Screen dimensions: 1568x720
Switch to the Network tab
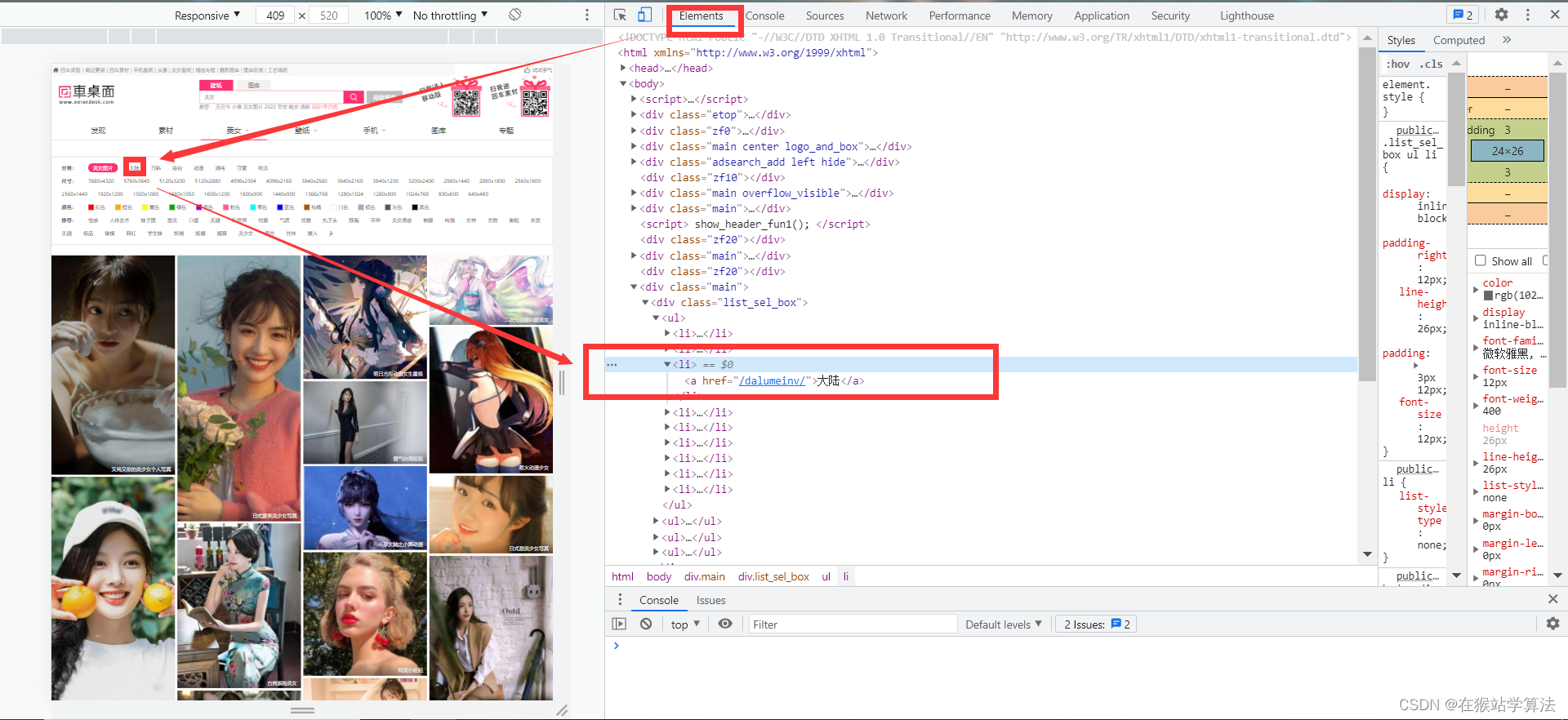click(x=886, y=16)
